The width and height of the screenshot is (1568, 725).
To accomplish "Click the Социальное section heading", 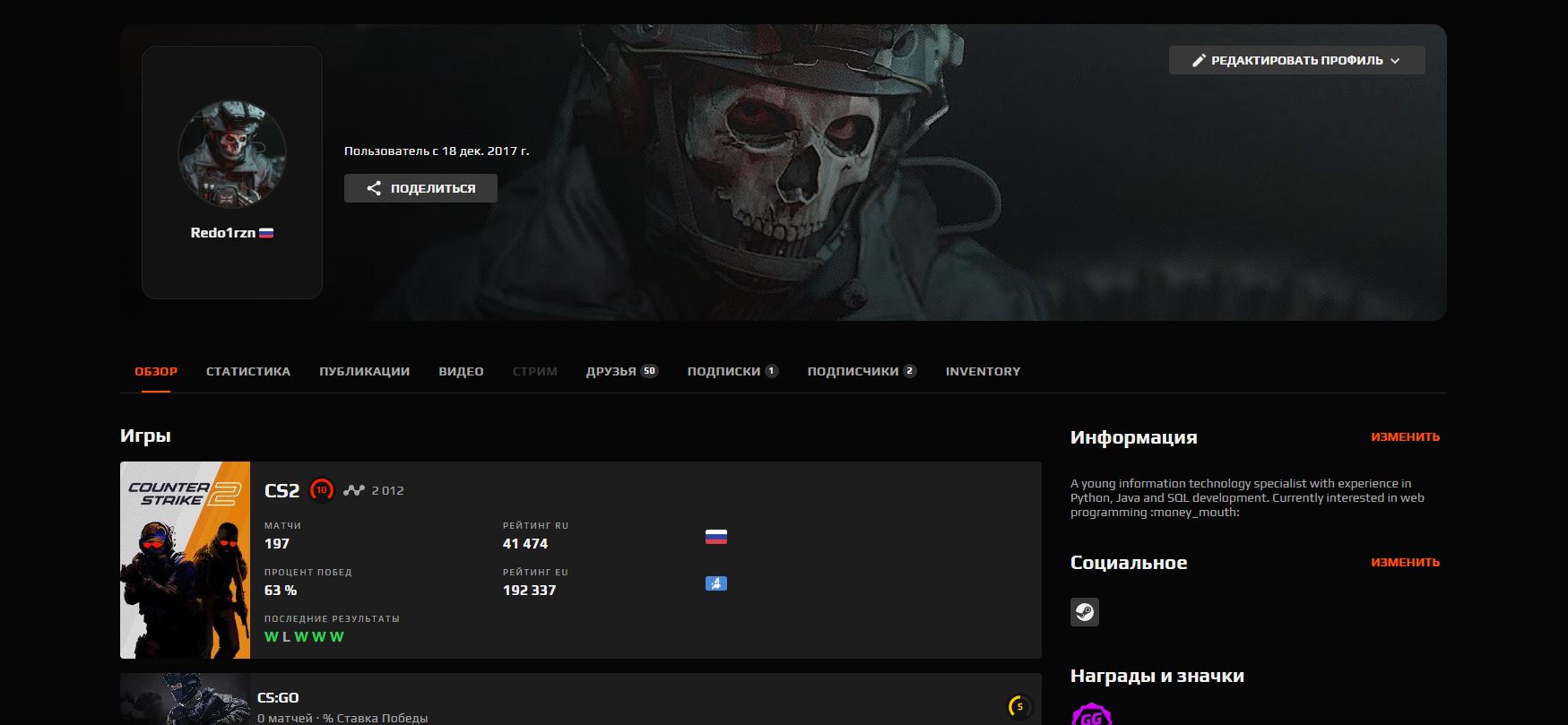I will tap(1129, 563).
